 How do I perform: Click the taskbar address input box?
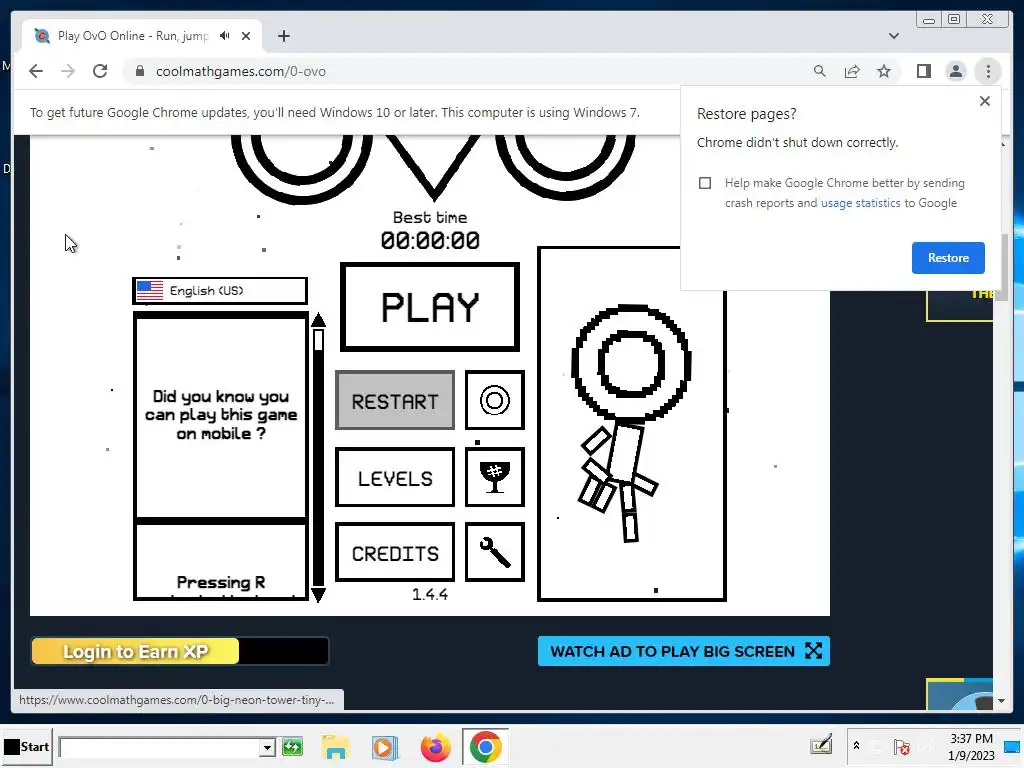pos(159,747)
